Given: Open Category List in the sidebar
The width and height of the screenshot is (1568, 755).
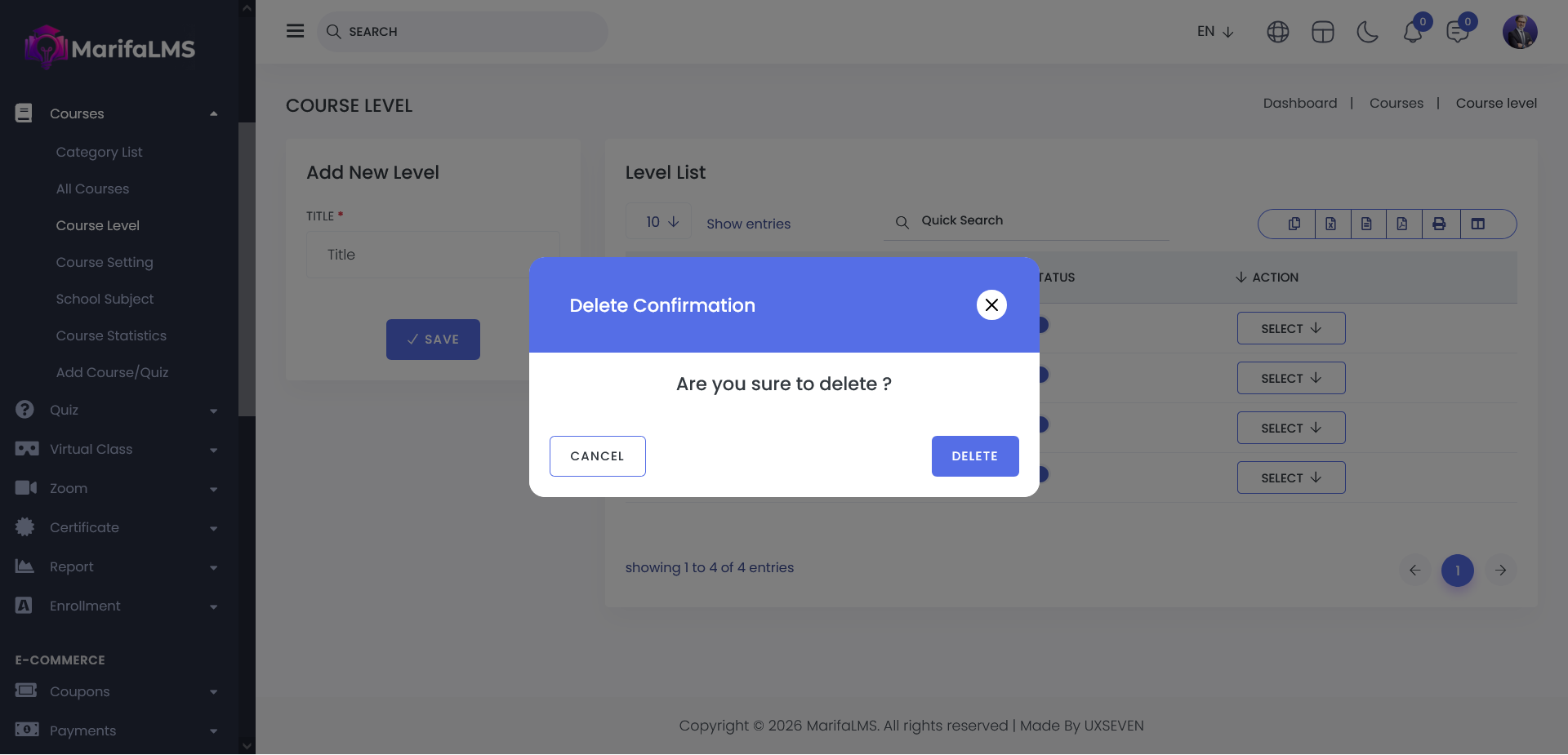Looking at the screenshot, I should click(x=99, y=152).
